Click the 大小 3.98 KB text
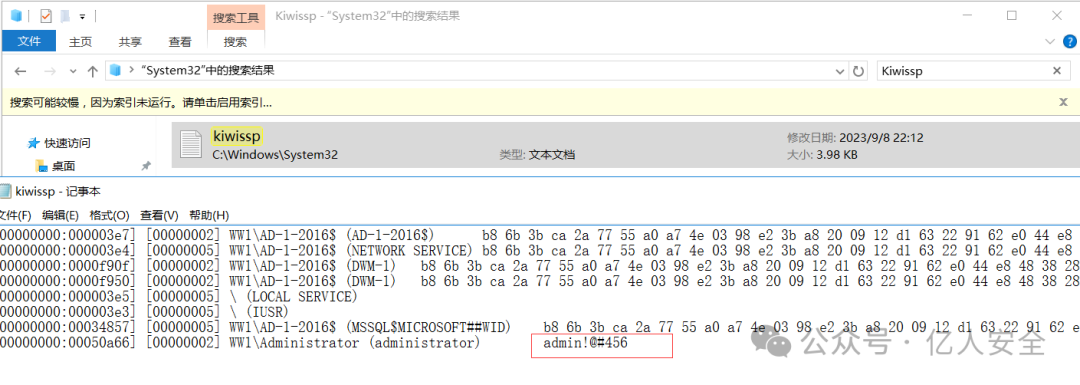The width and height of the screenshot is (1080, 385). [822, 155]
